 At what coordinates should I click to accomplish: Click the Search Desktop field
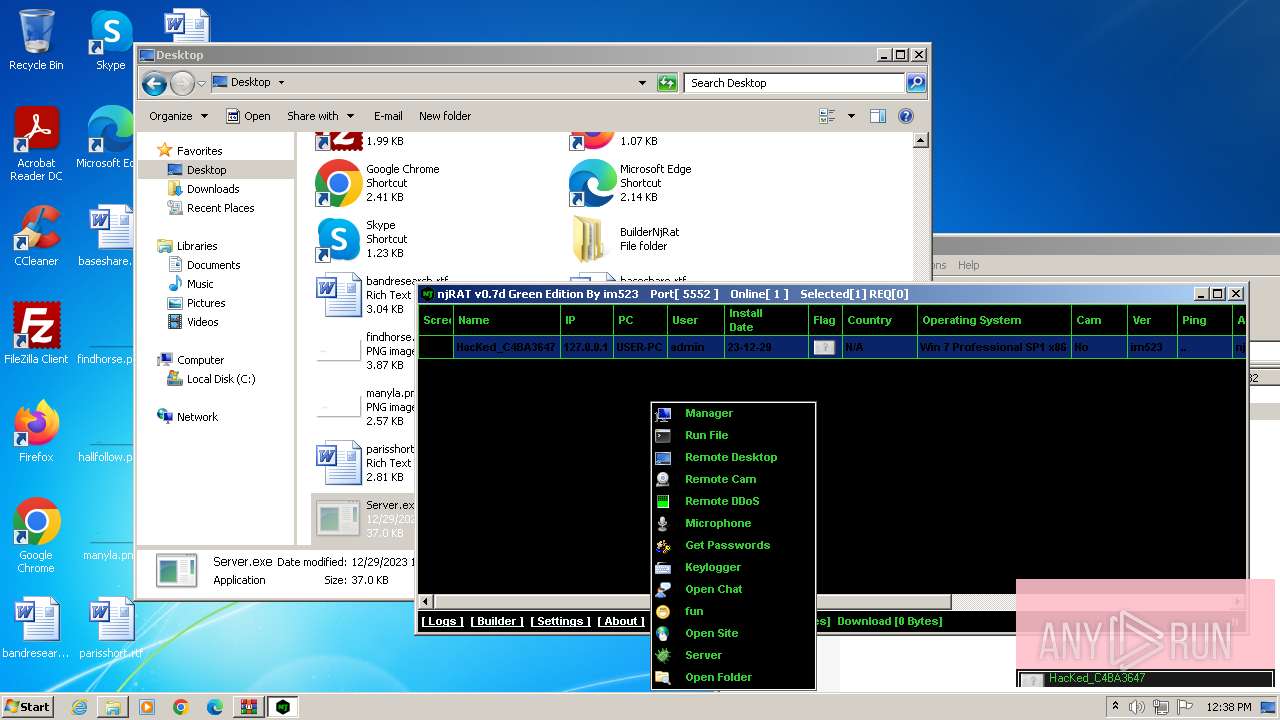click(x=795, y=83)
